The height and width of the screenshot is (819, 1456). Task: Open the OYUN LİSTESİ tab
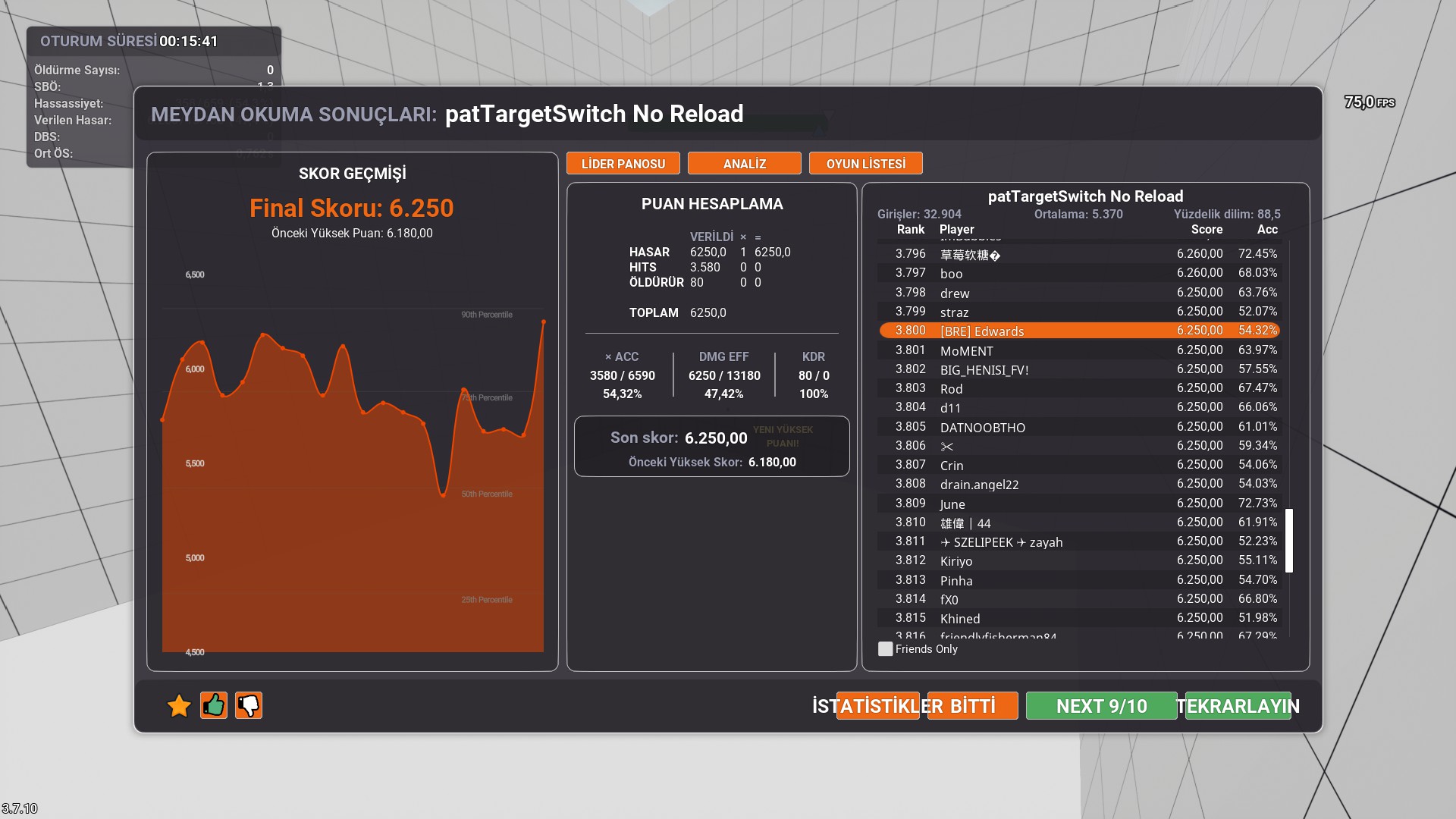click(x=865, y=164)
